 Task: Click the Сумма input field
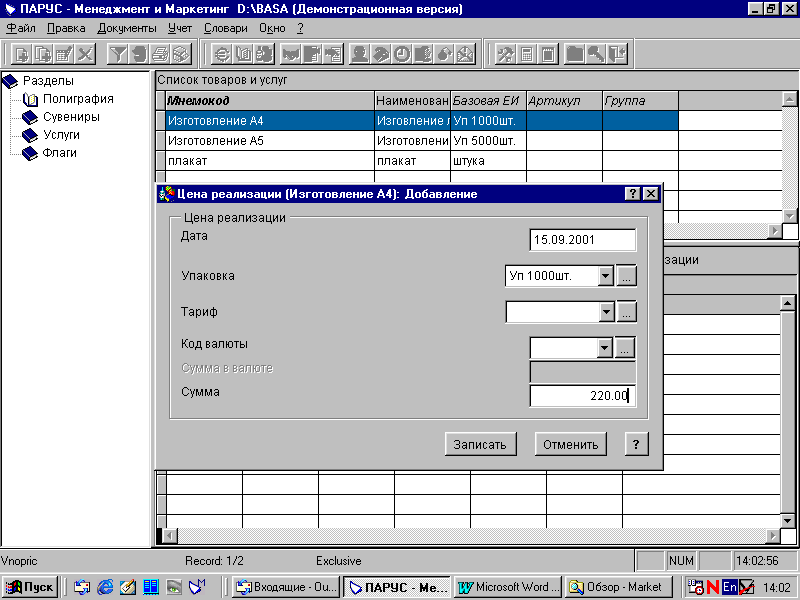tap(583, 396)
